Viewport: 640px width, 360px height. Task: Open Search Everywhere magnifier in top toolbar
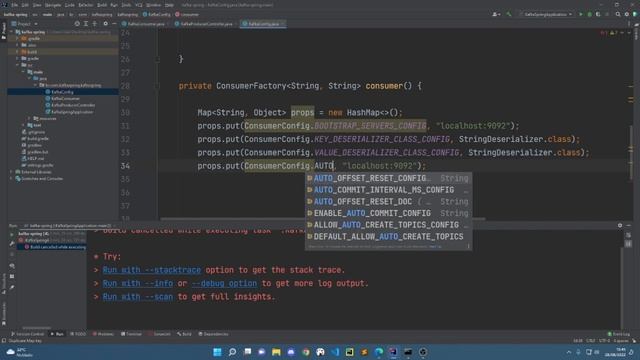point(618,14)
